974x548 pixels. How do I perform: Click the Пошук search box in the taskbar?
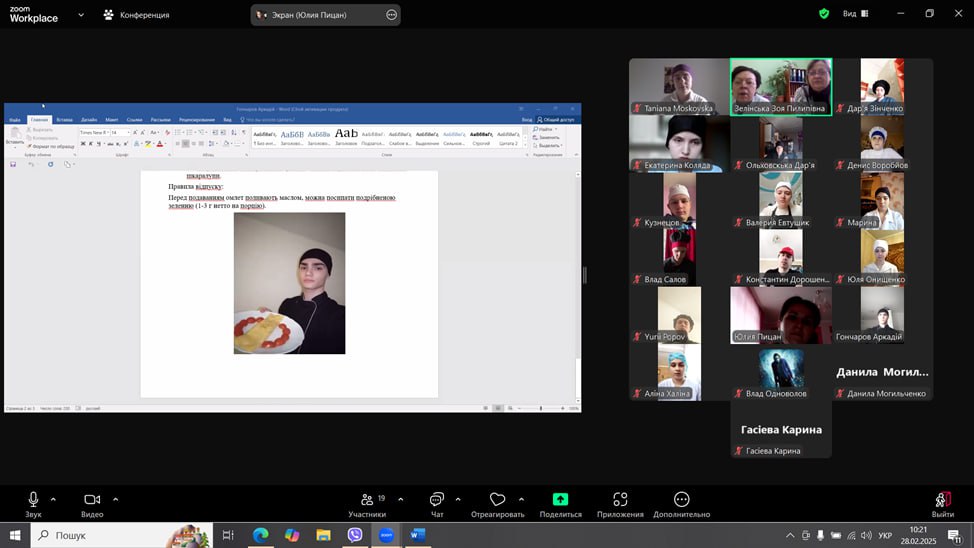point(120,535)
